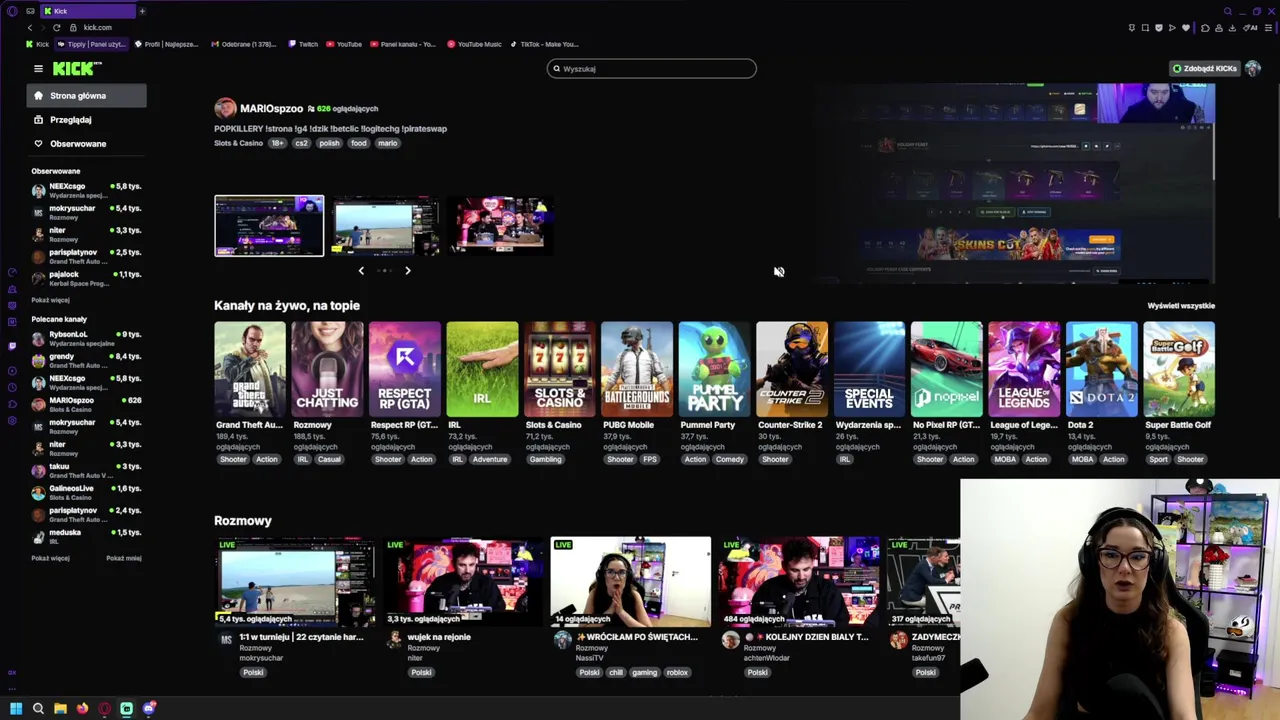Open the Twitch bookmark

click(x=303, y=44)
